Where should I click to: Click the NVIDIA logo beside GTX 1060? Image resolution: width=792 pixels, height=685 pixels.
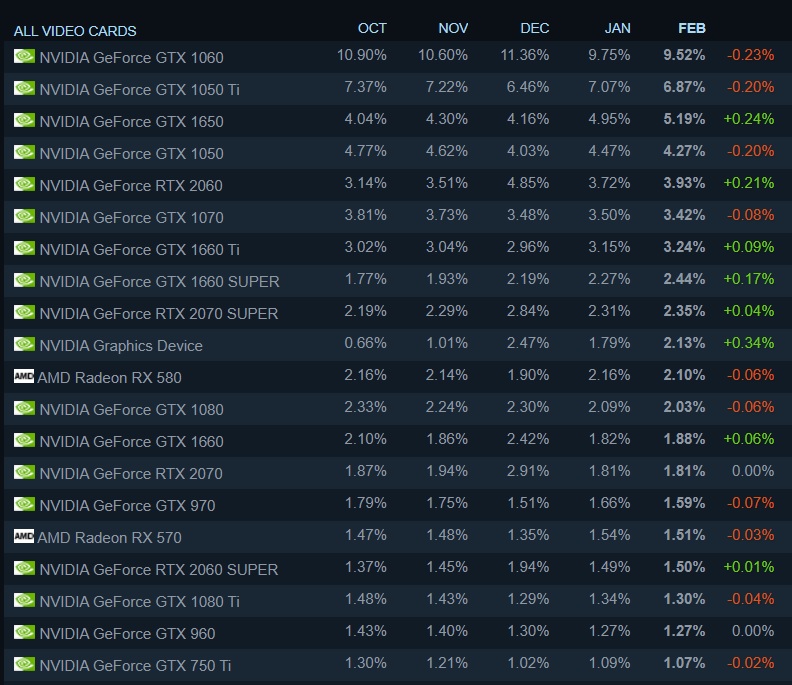point(24,56)
